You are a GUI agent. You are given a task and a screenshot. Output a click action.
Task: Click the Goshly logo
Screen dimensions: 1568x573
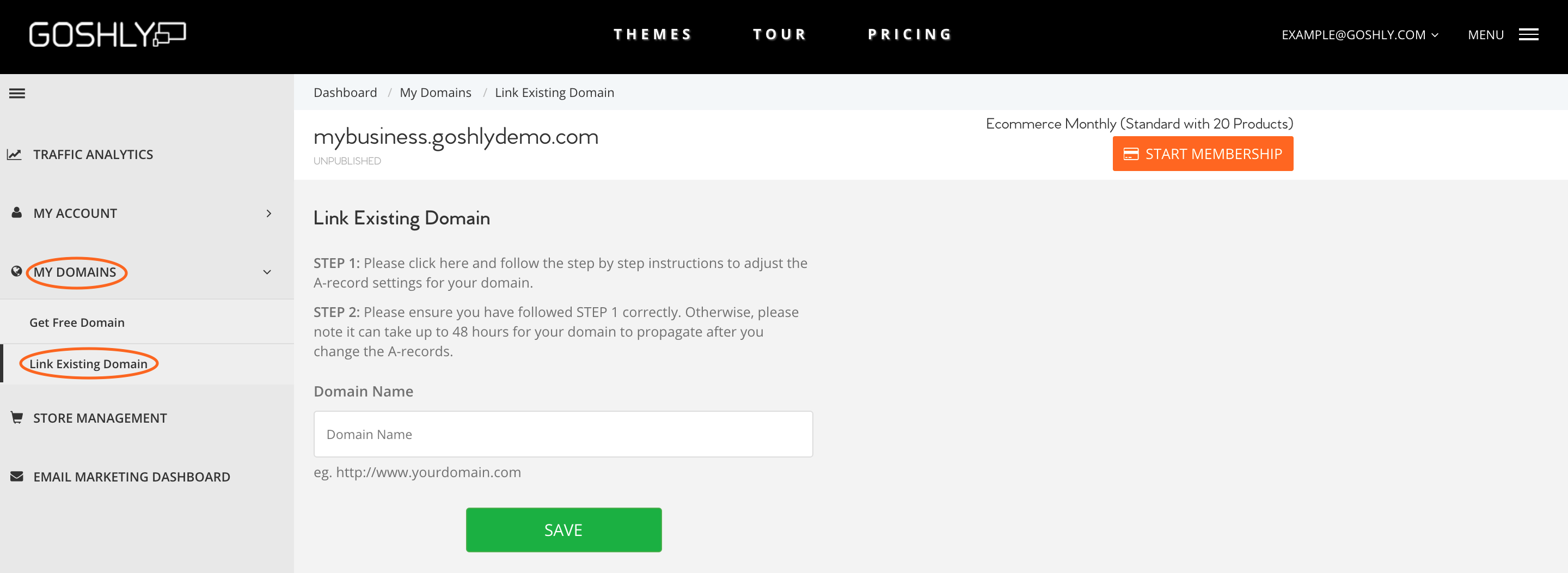(x=107, y=34)
